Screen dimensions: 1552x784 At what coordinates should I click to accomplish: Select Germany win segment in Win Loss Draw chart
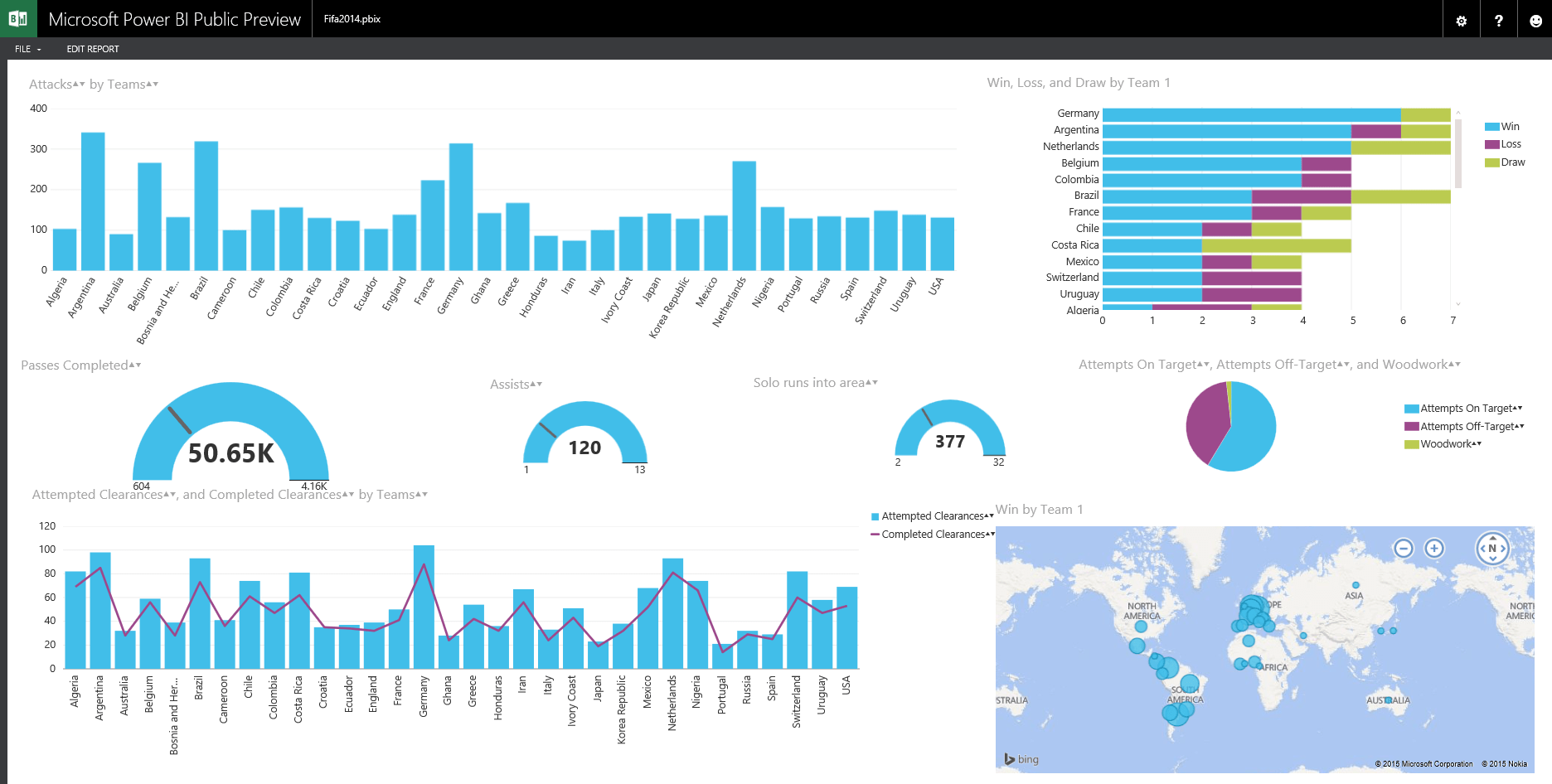point(1252,114)
